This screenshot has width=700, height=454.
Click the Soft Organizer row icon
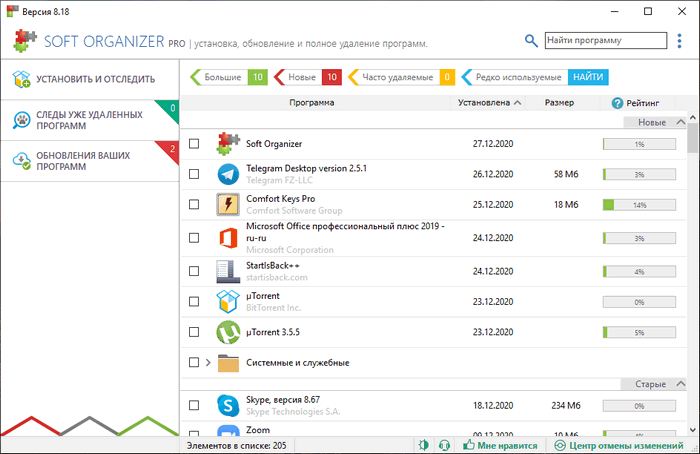click(x=228, y=144)
